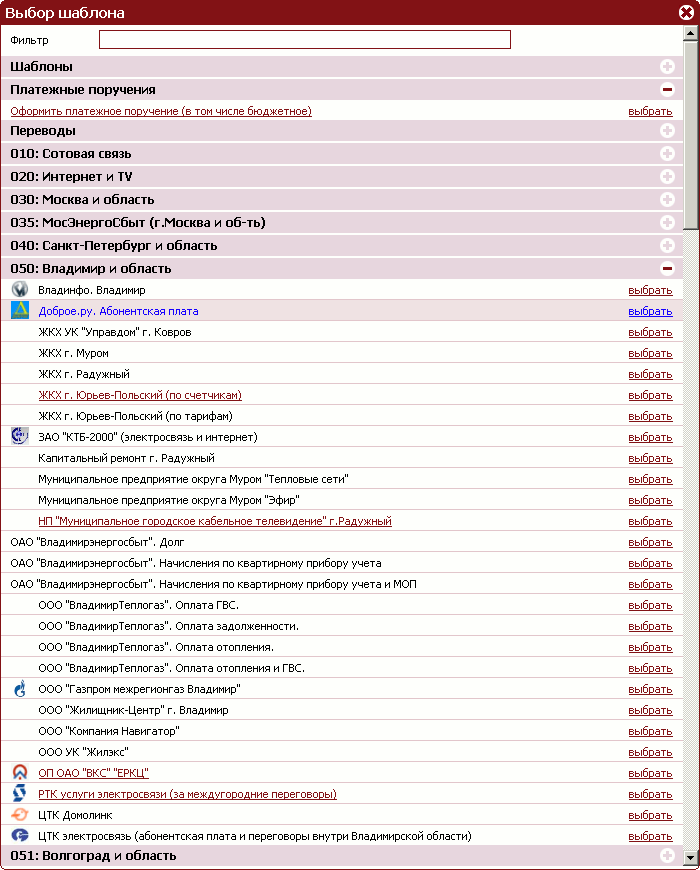Click the Владинфо. Владимир globe icon
This screenshot has width=700, height=870.
pos(20,289)
